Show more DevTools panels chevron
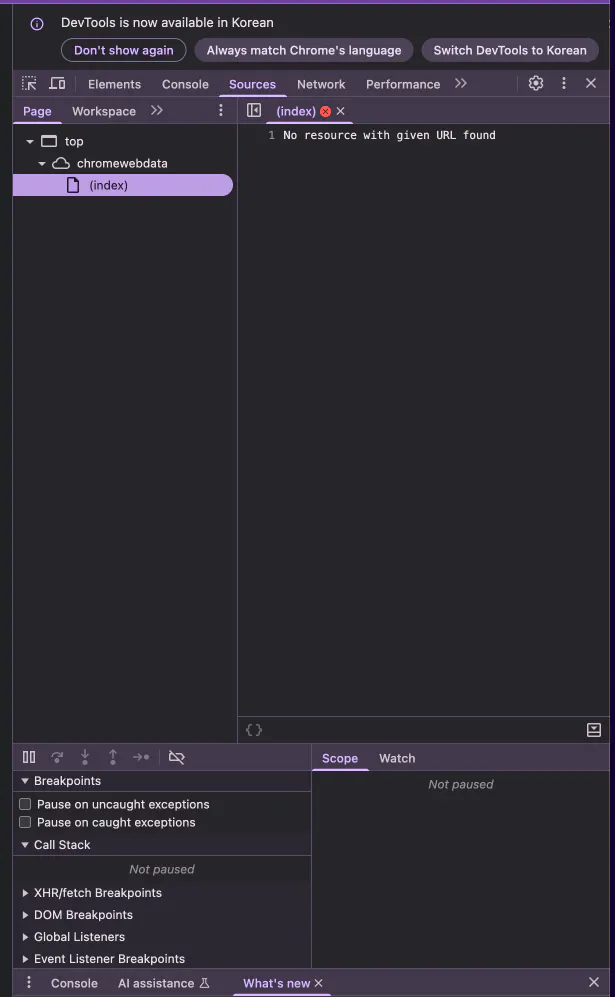The width and height of the screenshot is (615, 997). tap(460, 83)
